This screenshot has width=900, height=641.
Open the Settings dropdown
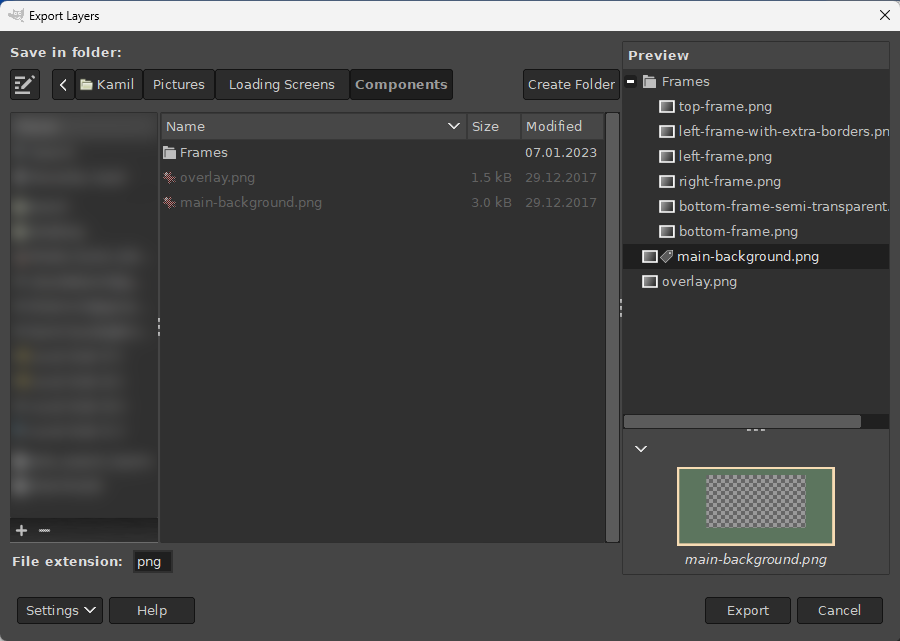(x=60, y=611)
